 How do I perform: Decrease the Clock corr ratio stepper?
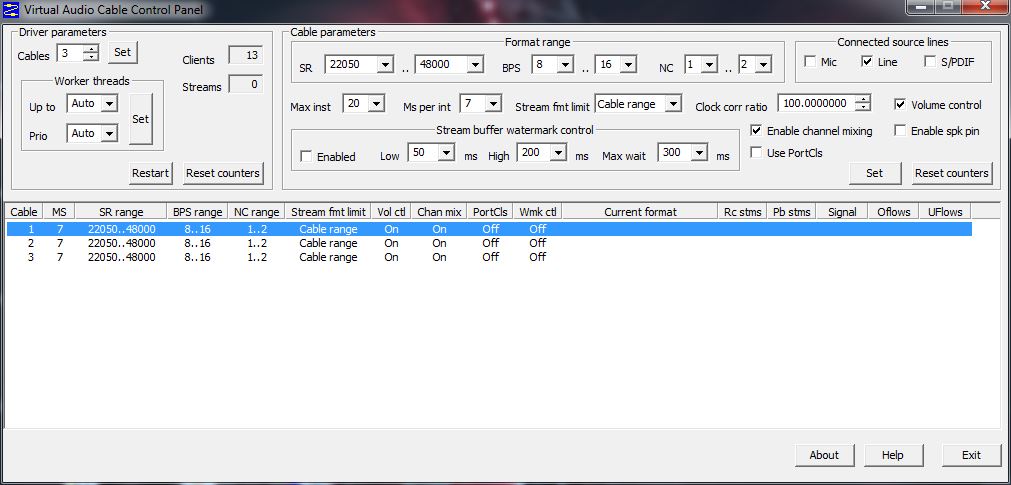click(x=863, y=107)
